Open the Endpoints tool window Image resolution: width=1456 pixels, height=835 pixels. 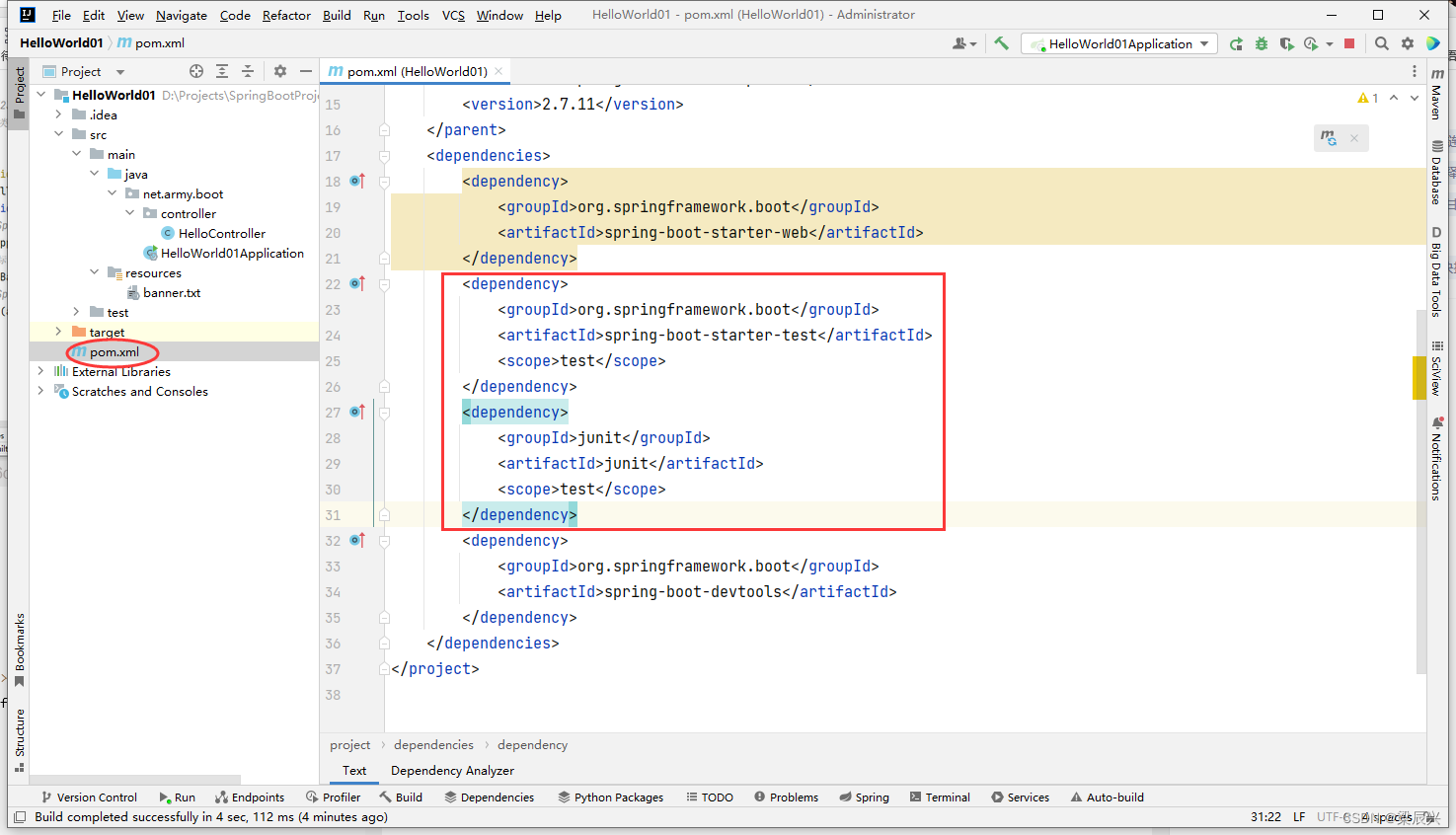250,797
